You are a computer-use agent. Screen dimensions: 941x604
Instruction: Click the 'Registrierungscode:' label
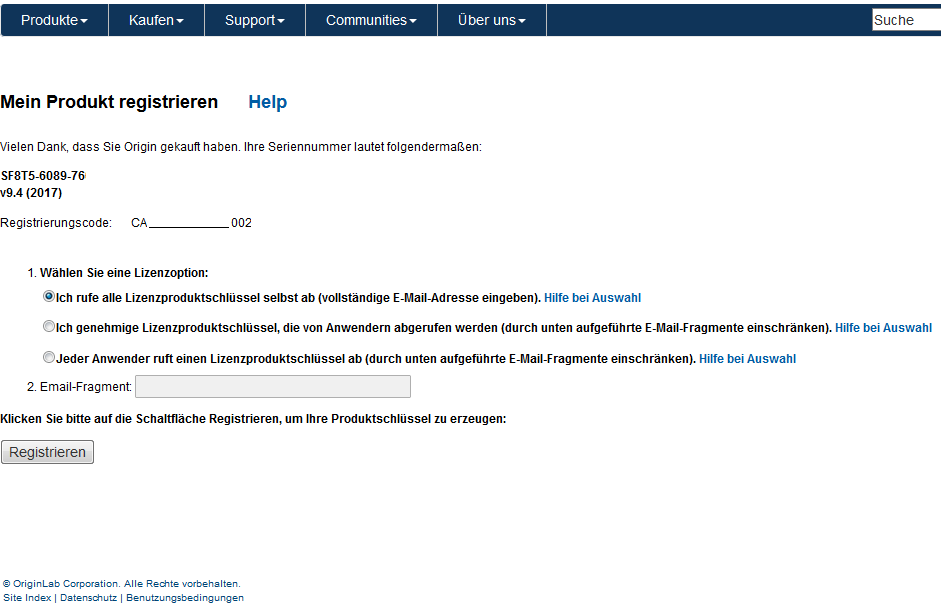[x=56, y=223]
